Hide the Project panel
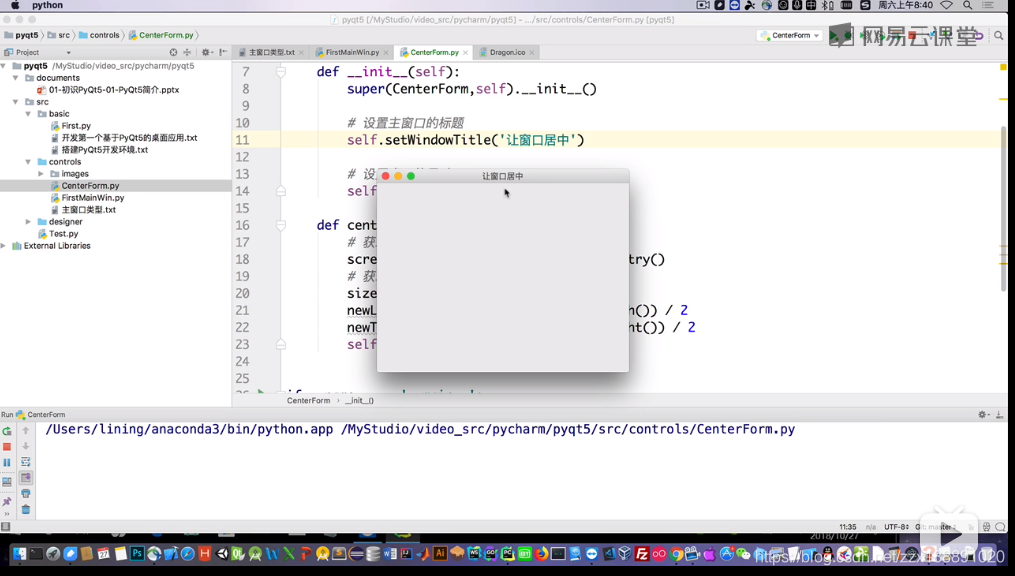 tap(223, 52)
